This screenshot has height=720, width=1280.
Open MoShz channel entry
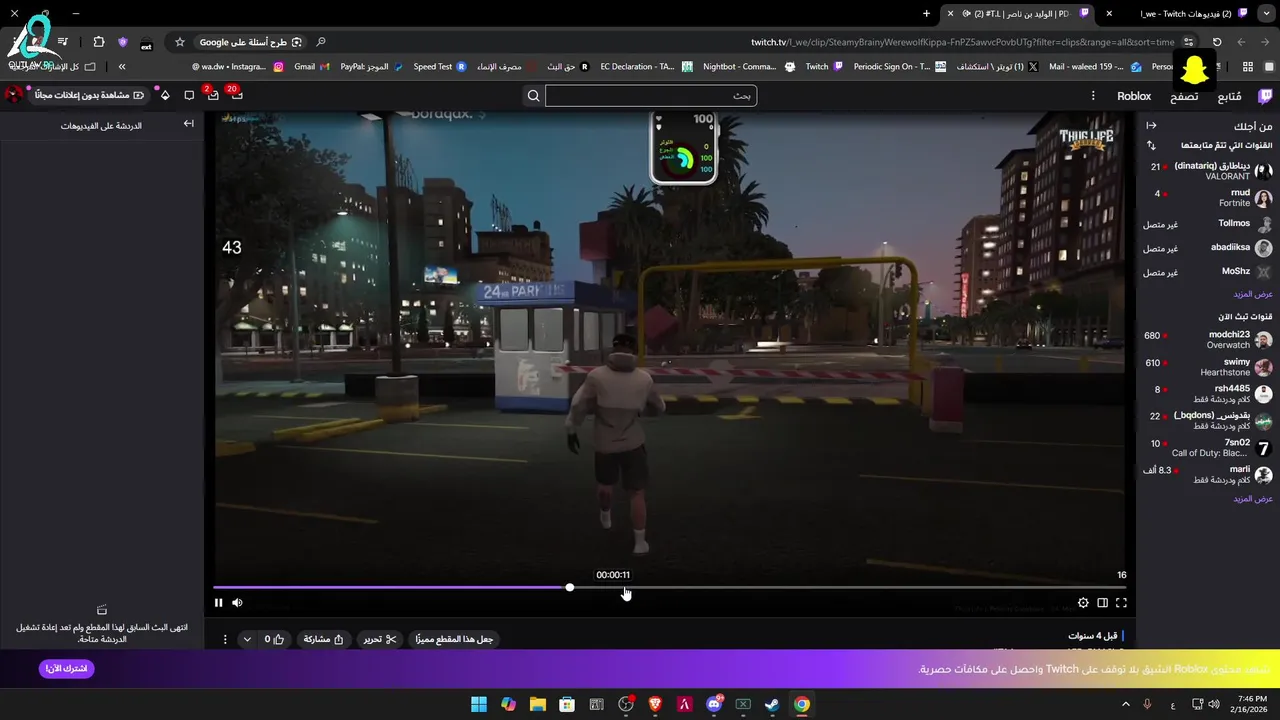click(x=1208, y=272)
